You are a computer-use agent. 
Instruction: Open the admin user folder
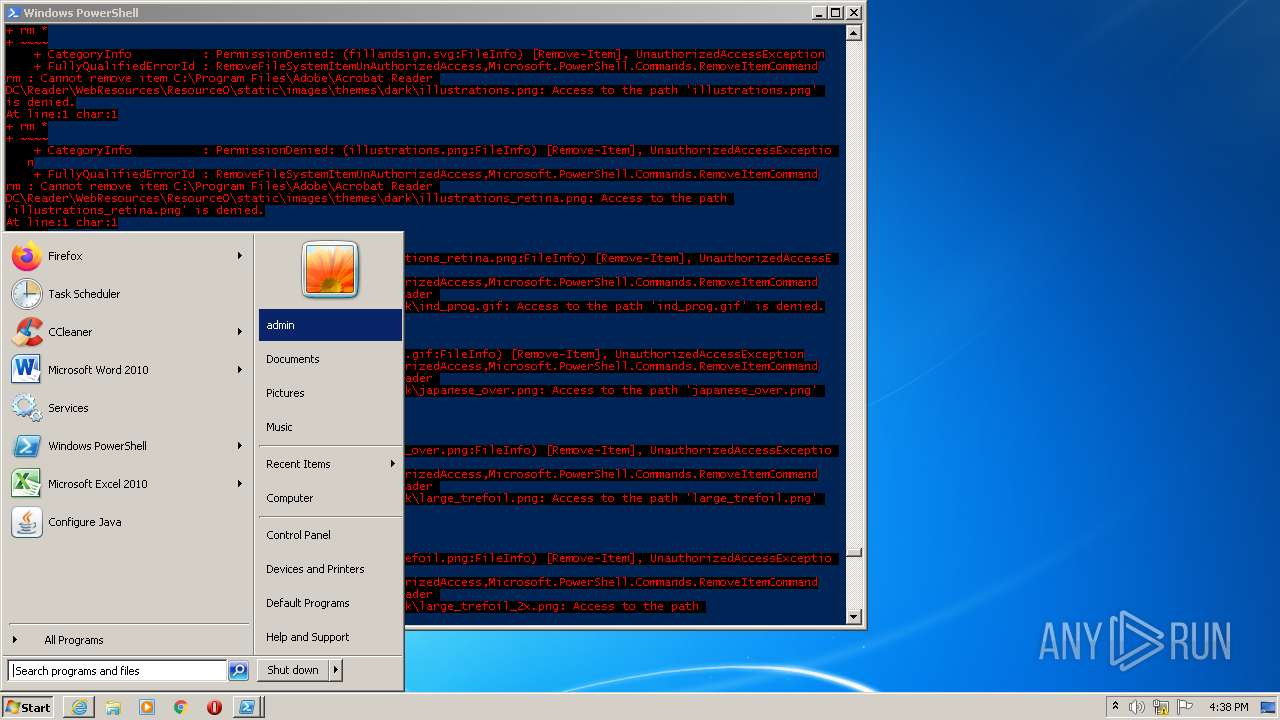tap(330, 325)
